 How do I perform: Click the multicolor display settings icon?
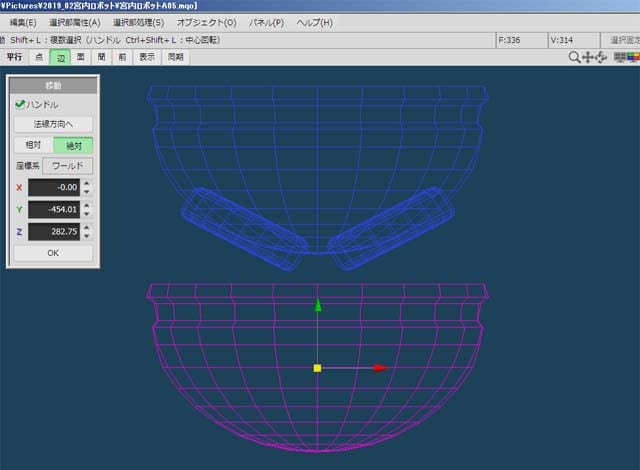click(633, 57)
